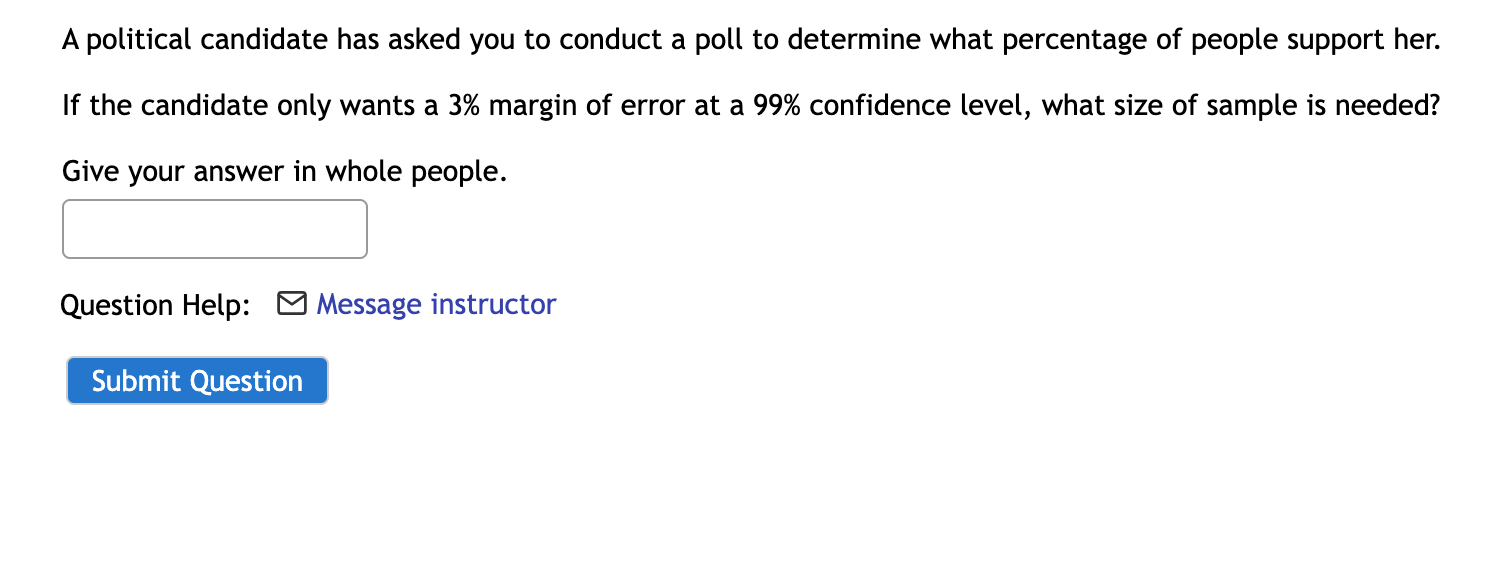1485x576 pixels.
Task: Open instructor messaging from Question Help row
Action: tap(434, 304)
